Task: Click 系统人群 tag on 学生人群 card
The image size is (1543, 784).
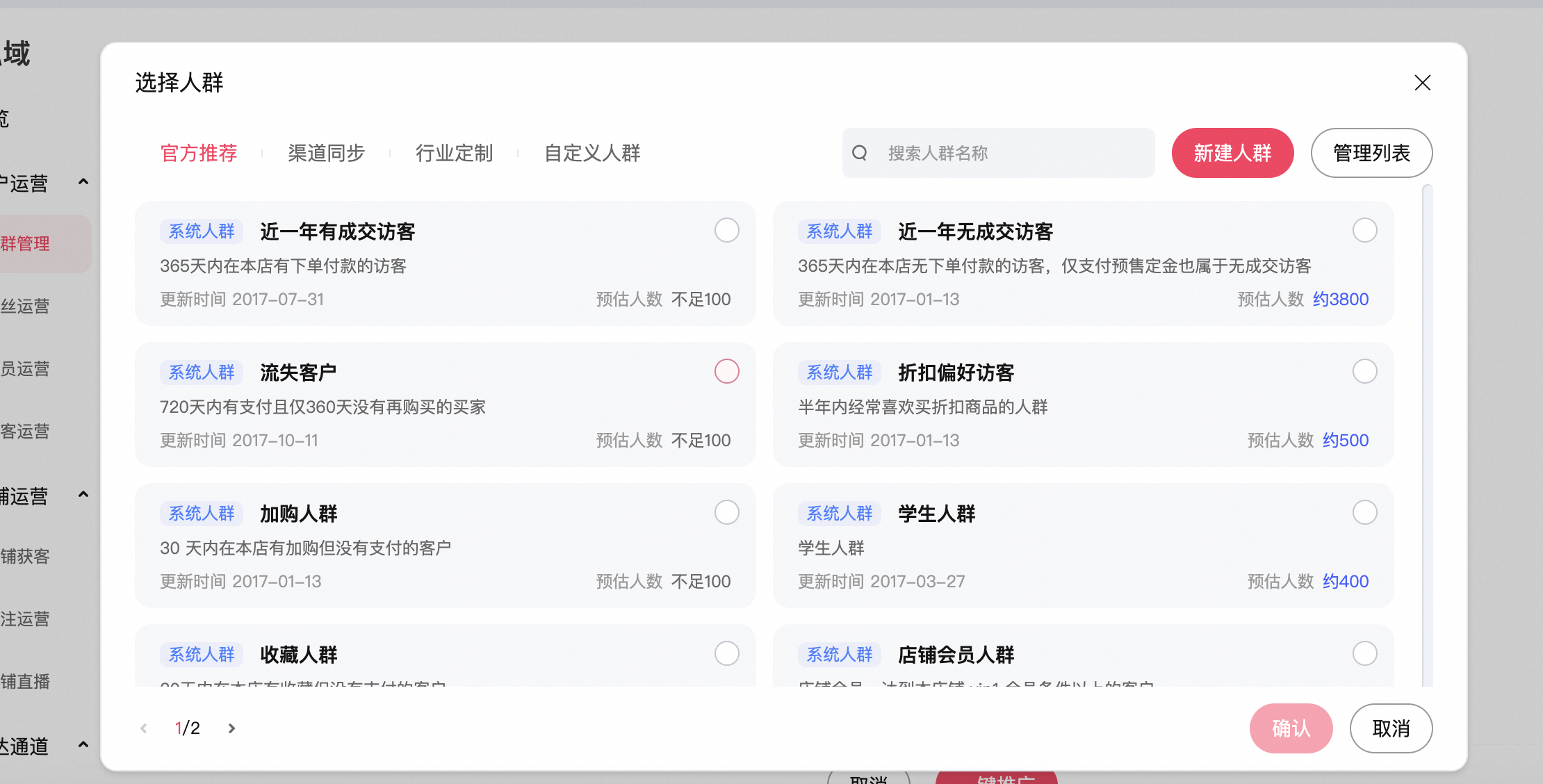Action: (x=840, y=514)
